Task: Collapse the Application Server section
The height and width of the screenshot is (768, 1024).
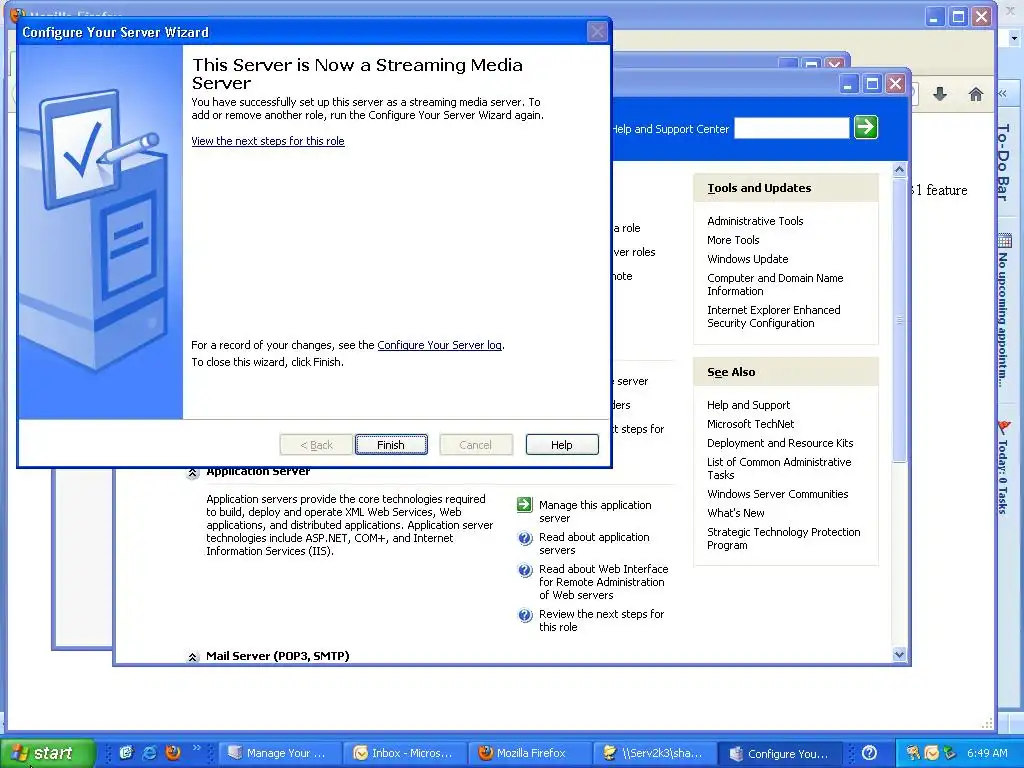Action: click(193, 473)
